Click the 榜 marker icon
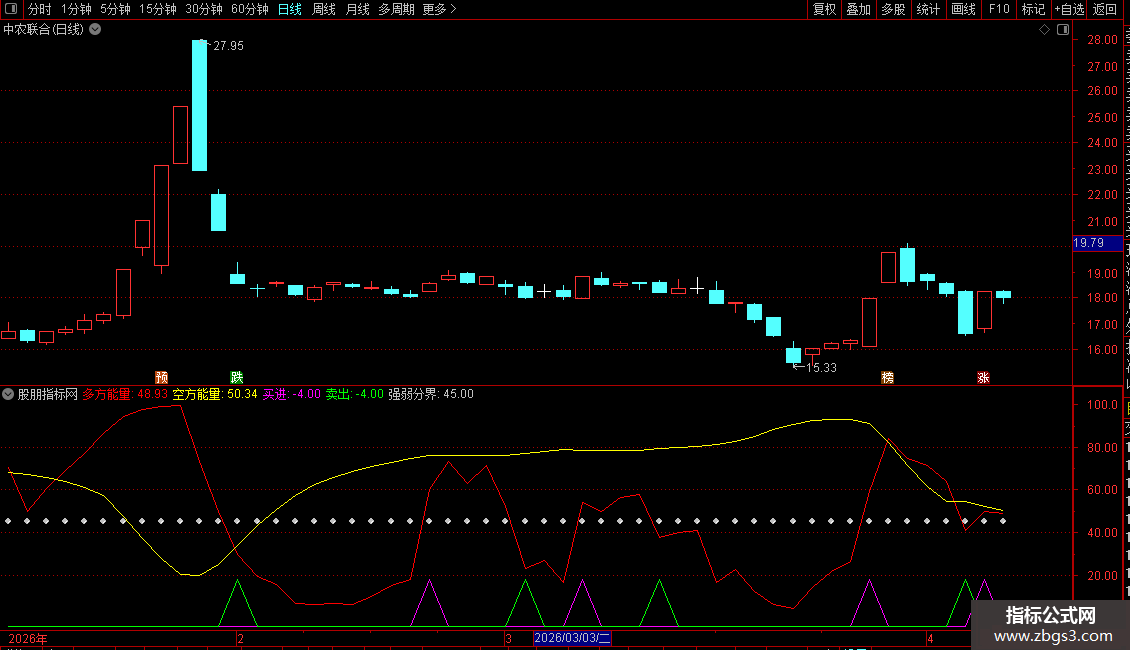 (x=887, y=377)
